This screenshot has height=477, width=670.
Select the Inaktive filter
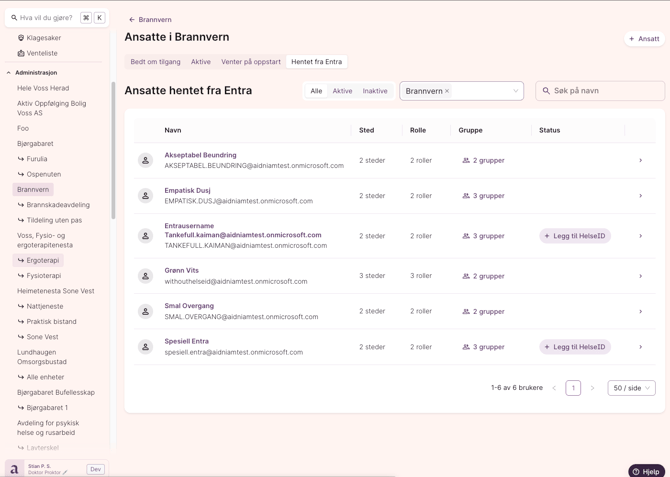click(x=375, y=91)
